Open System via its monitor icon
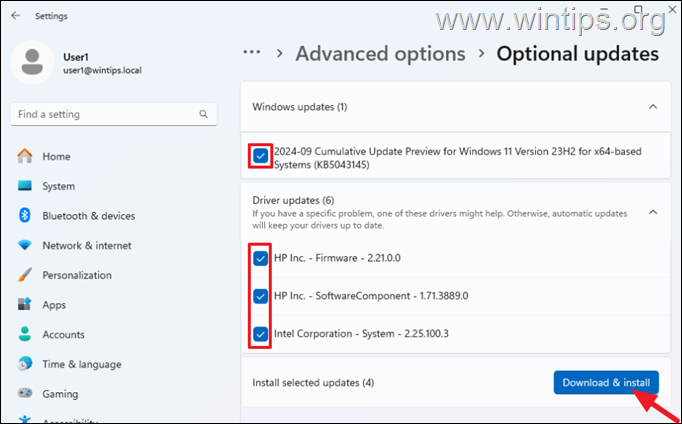The height and width of the screenshot is (424, 682). point(24,186)
